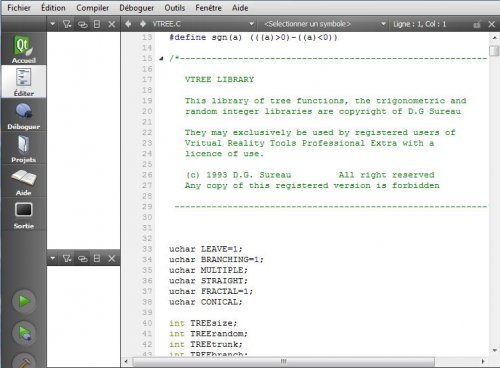Open the Fichier menu
The height and width of the screenshot is (368, 500).
pyautogui.click(x=19, y=8)
